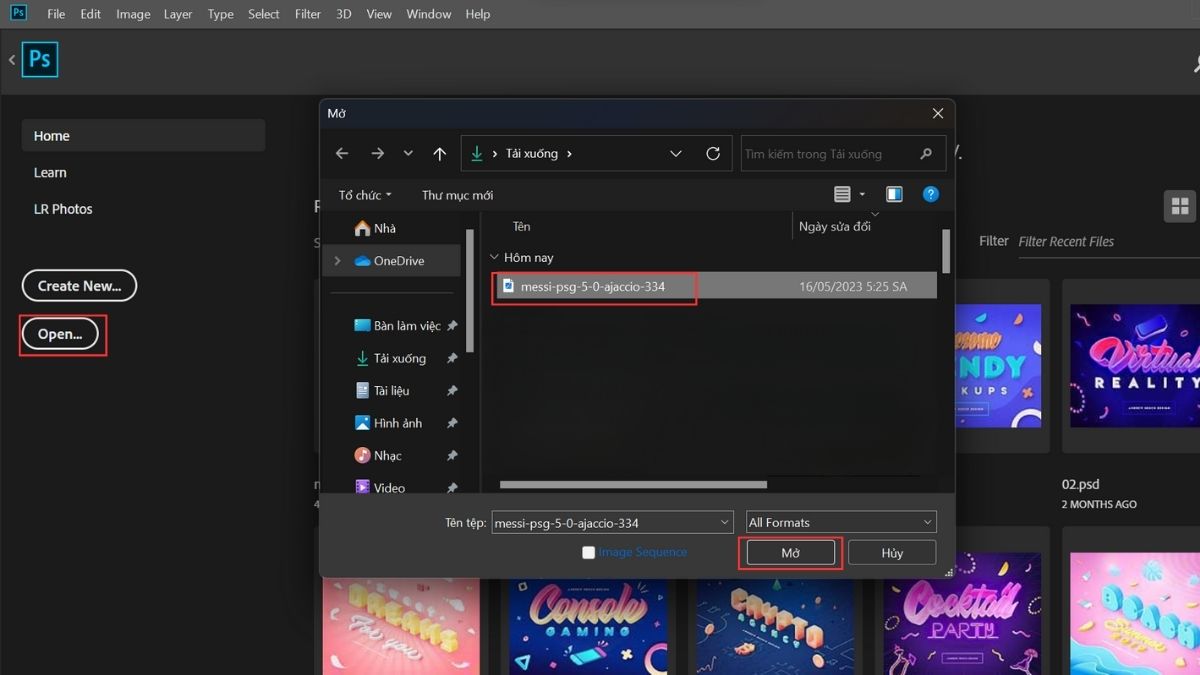Click the Hủy cancel button

coord(892,553)
